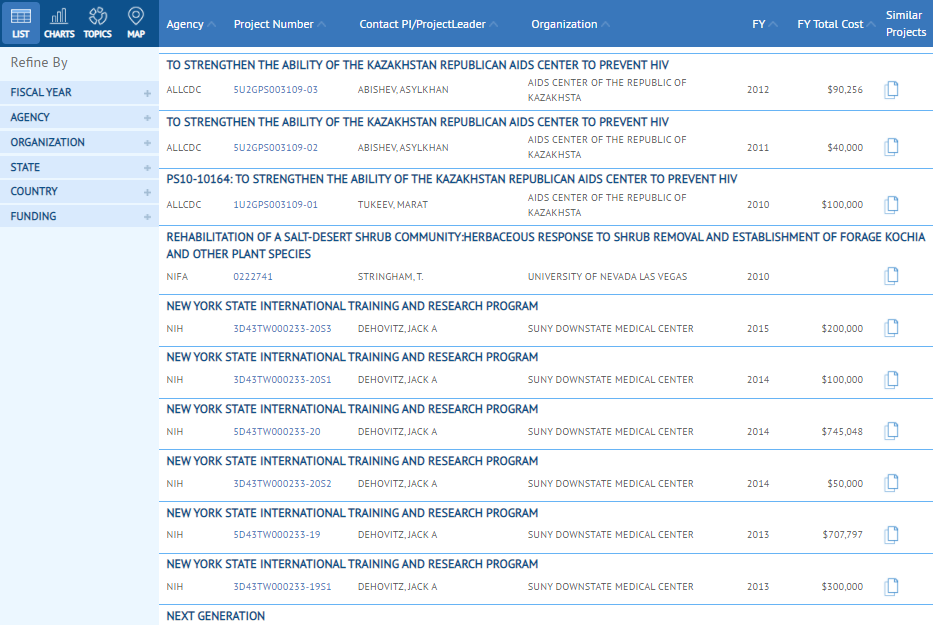933x625 pixels.
Task: Select the $90,256 total cost value
Action: [x=845, y=90]
